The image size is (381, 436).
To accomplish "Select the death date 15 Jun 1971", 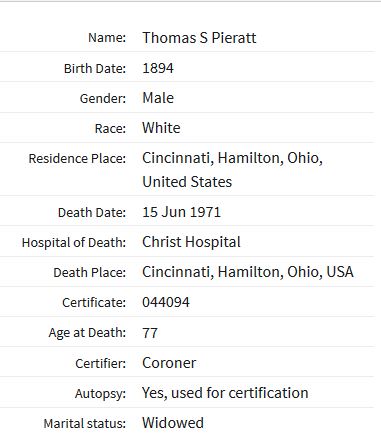I will tap(181, 212).
